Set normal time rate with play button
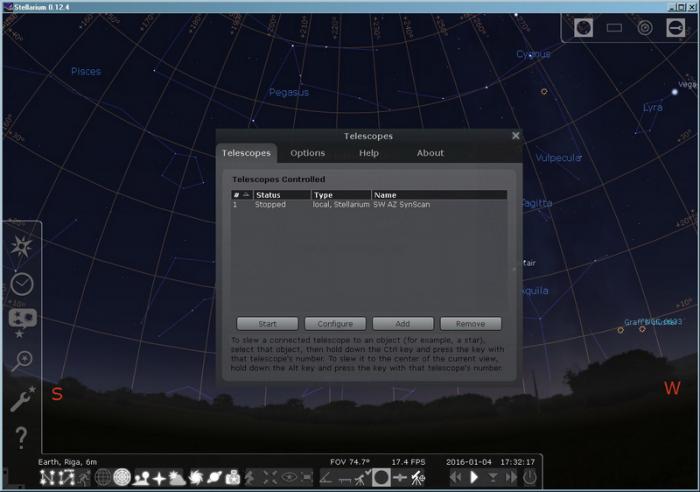 click(474, 478)
